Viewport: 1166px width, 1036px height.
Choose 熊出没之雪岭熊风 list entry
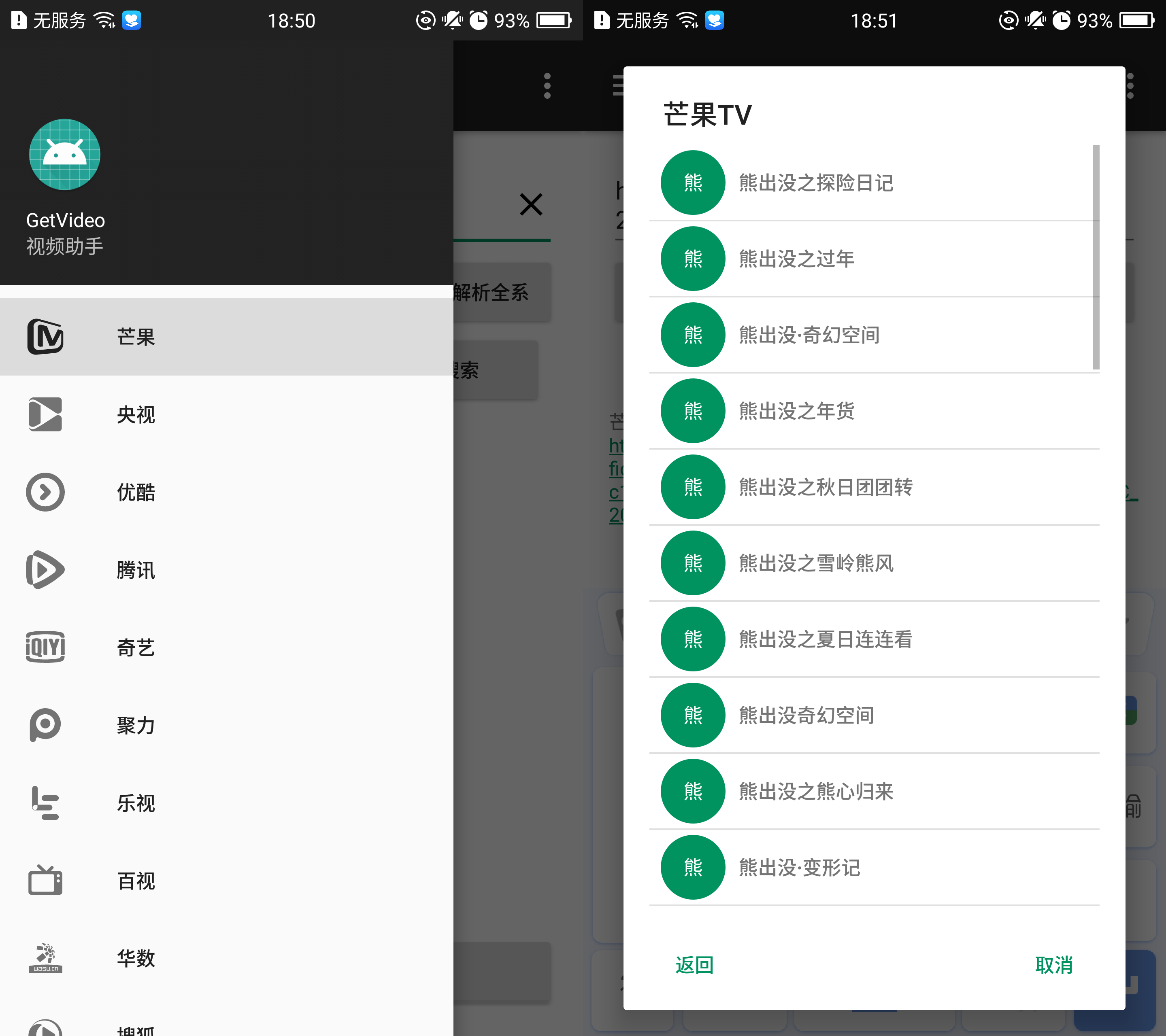click(x=816, y=563)
